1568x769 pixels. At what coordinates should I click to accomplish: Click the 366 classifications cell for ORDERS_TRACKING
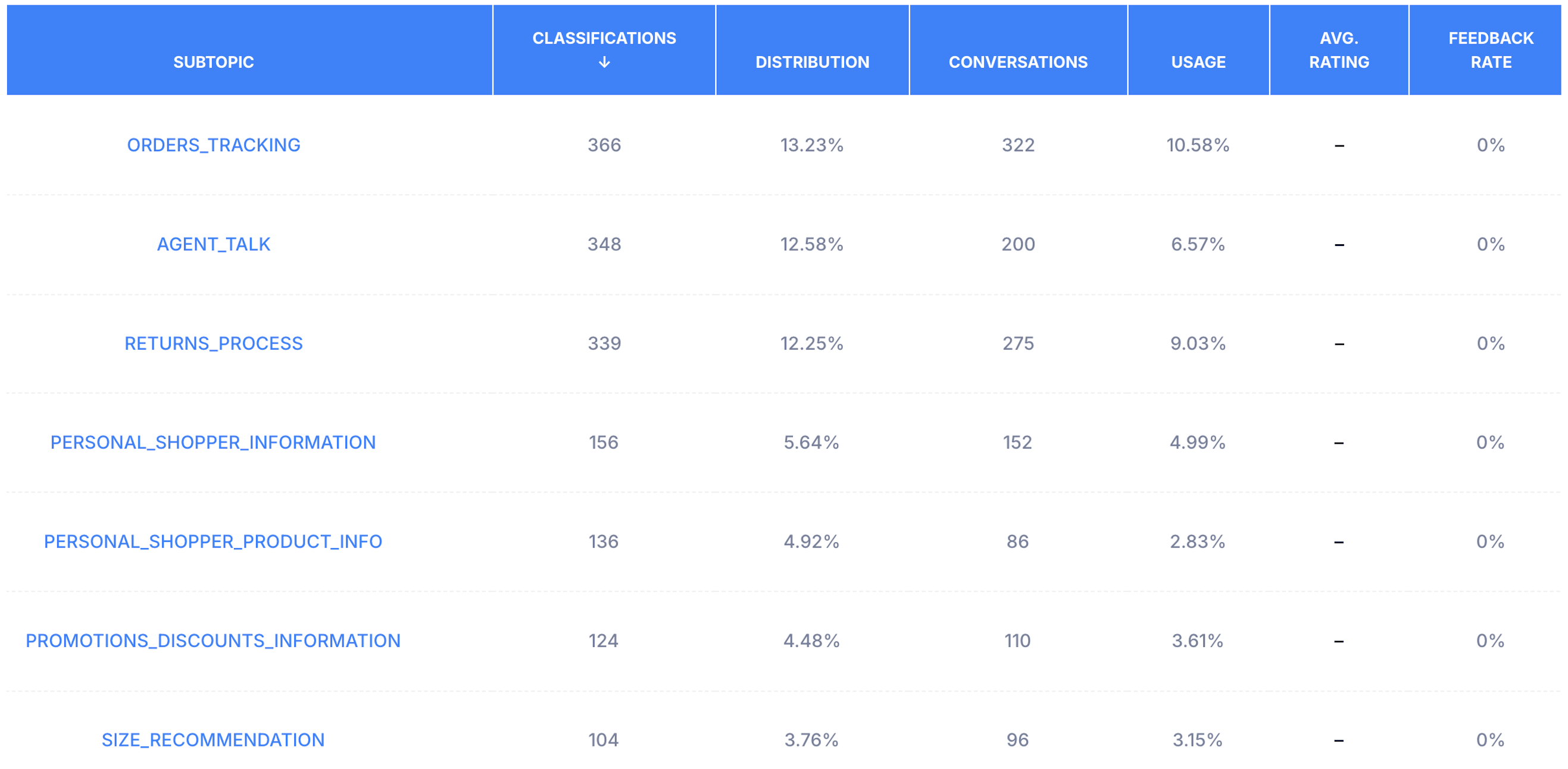click(604, 145)
